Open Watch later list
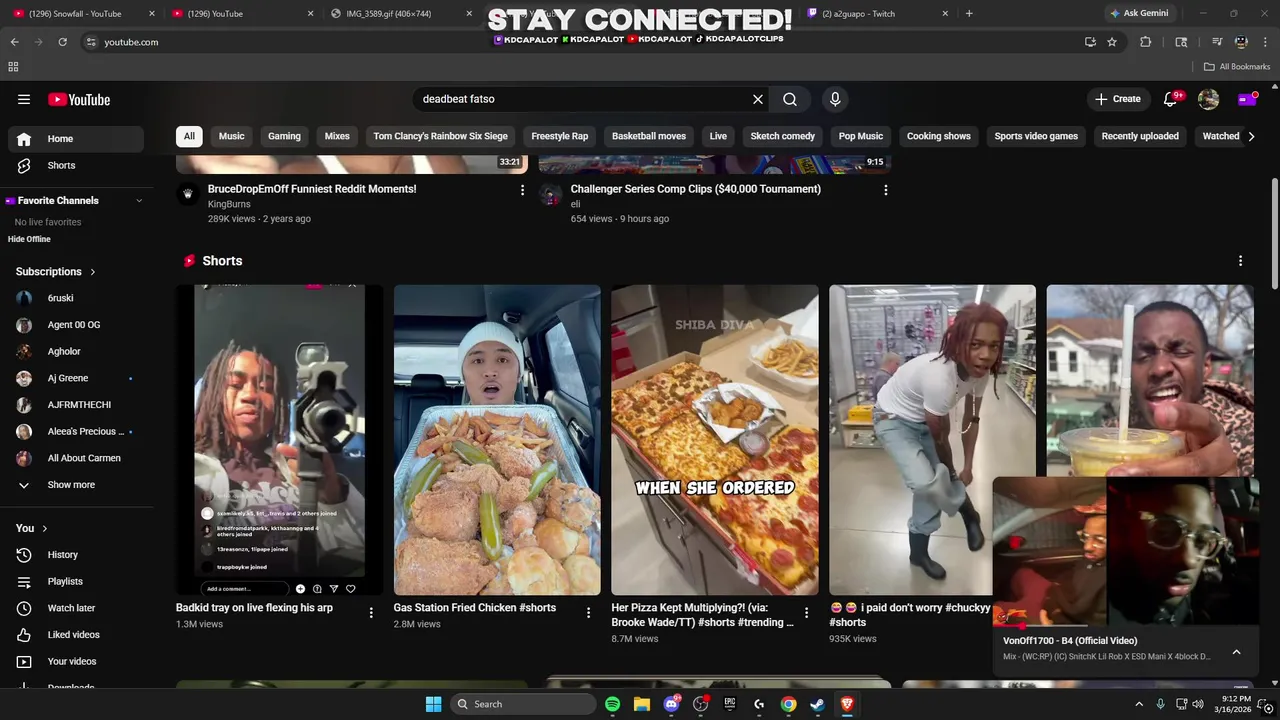 pos(75,608)
